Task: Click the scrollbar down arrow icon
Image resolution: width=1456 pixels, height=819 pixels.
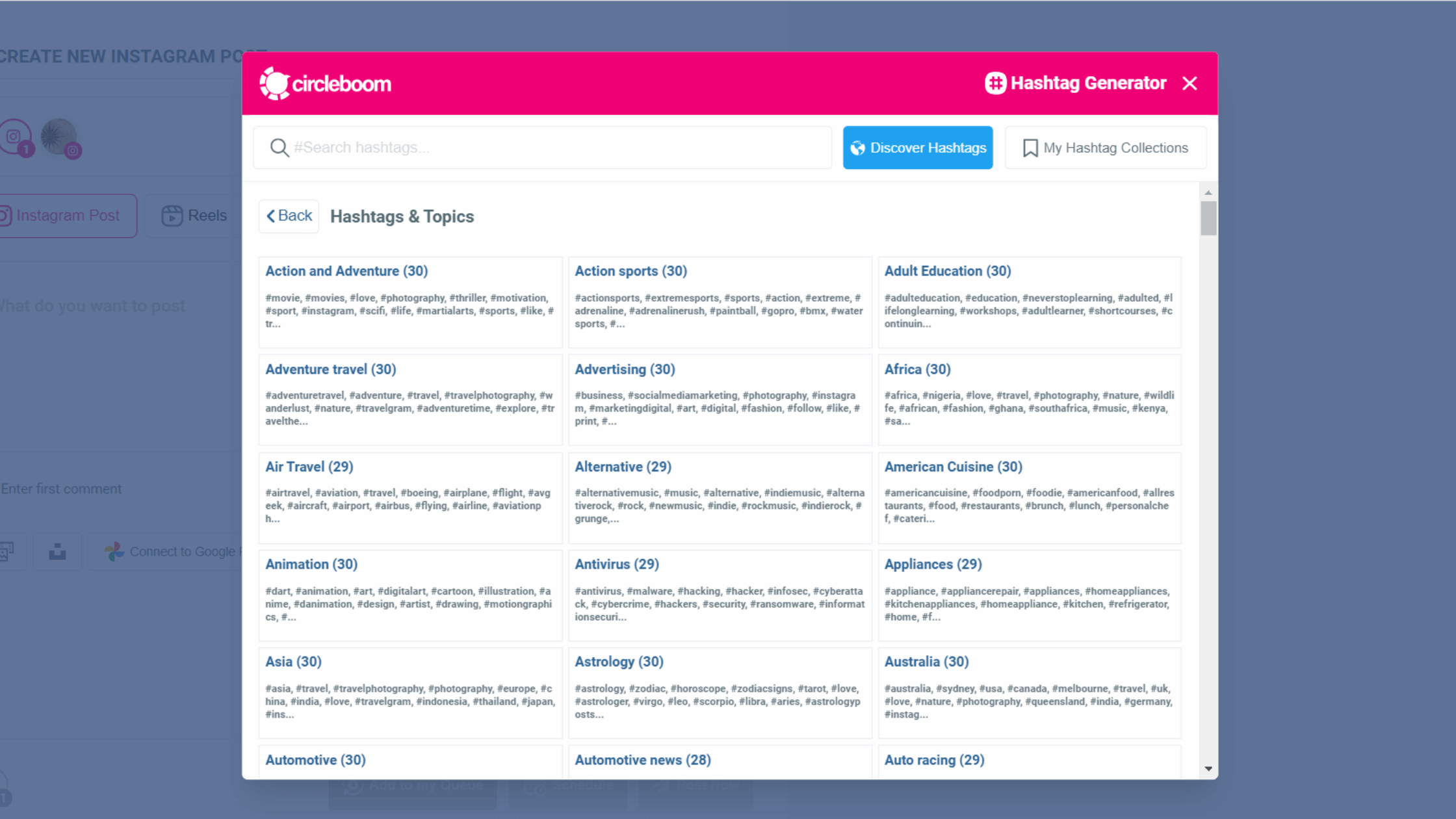Action: pyautogui.click(x=1208, y=769)
